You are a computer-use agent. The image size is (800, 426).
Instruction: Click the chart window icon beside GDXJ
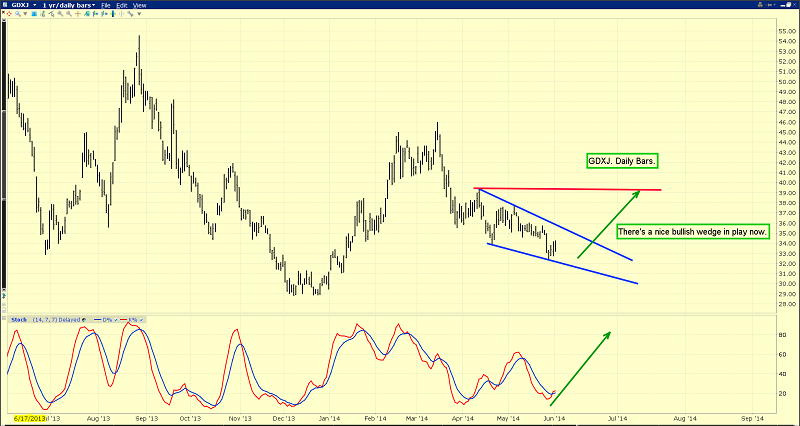[x=5, y=5]
